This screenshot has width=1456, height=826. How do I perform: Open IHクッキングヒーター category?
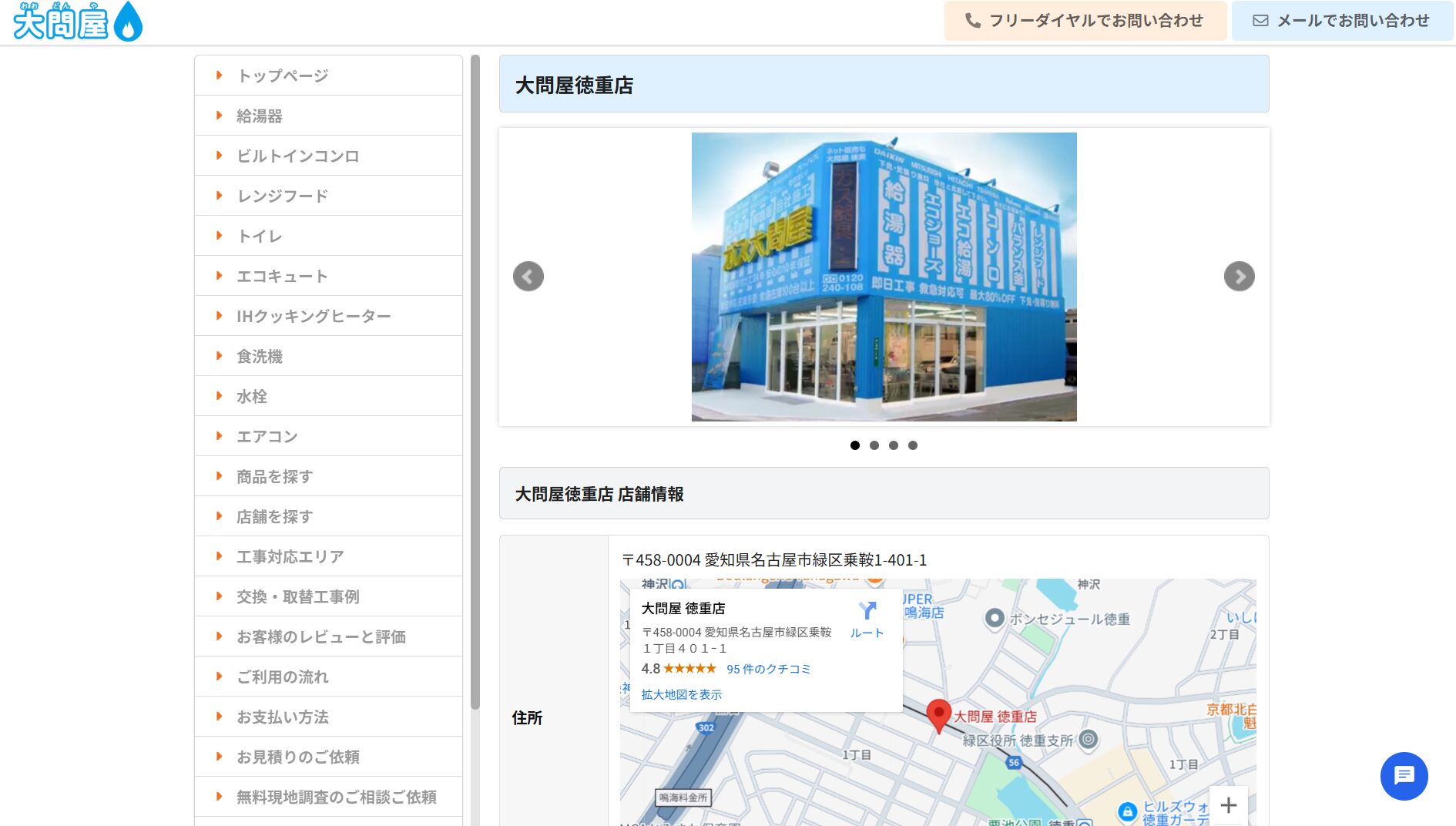(x=329, y=316)
